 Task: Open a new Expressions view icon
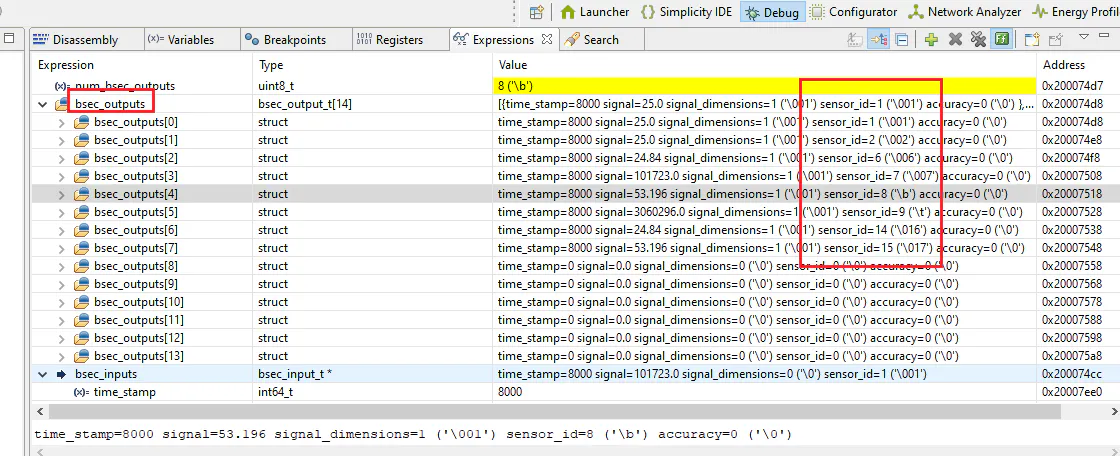point(1031,40)
